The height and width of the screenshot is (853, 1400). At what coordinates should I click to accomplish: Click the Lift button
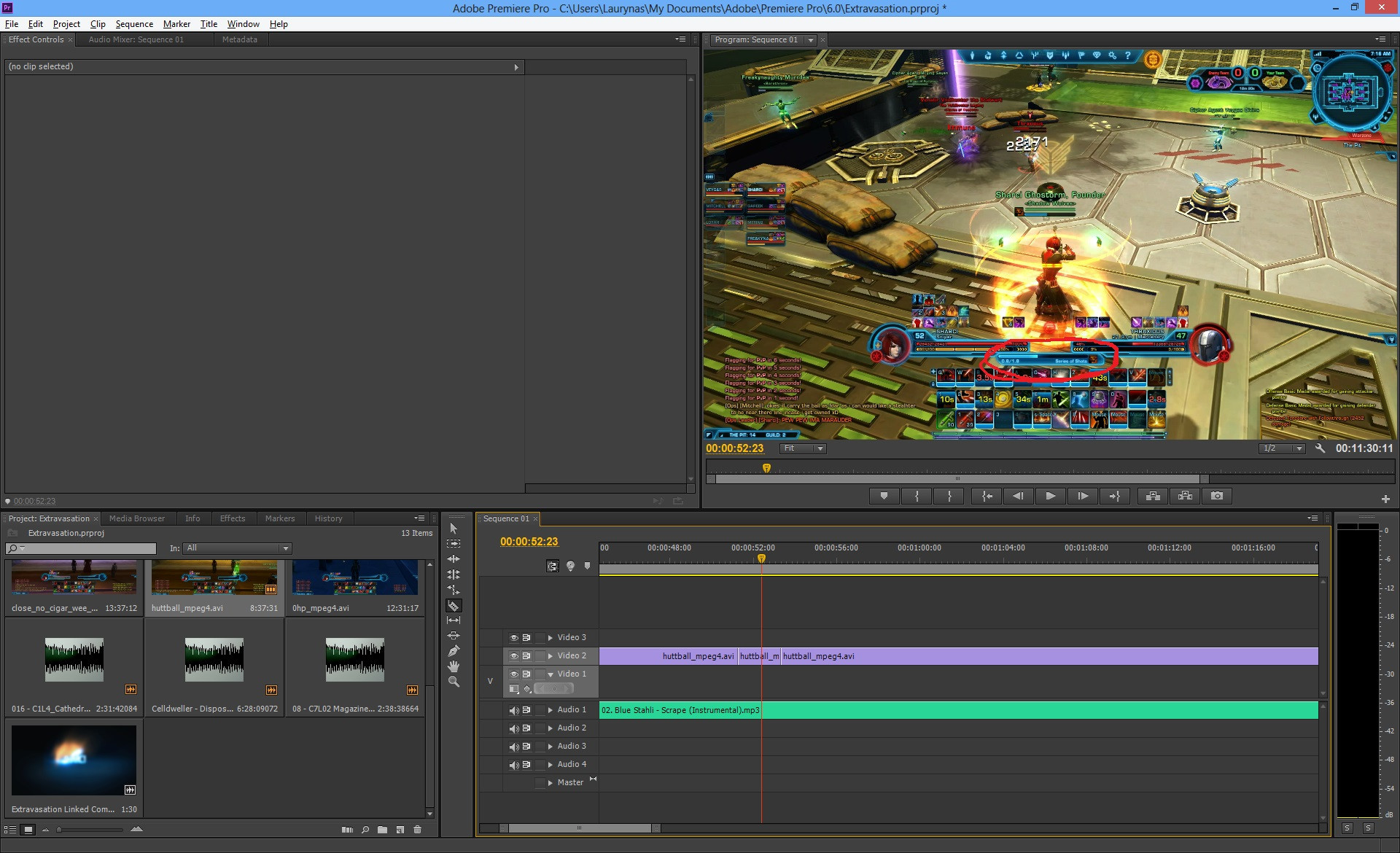1153,496
